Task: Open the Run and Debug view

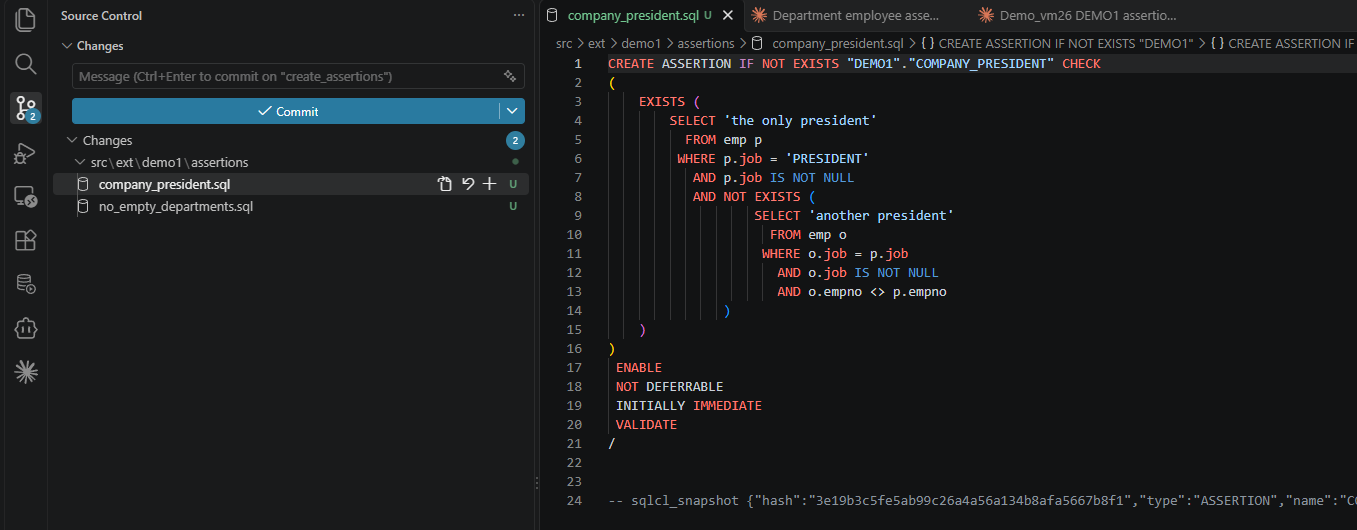Action: coord(26,153)
